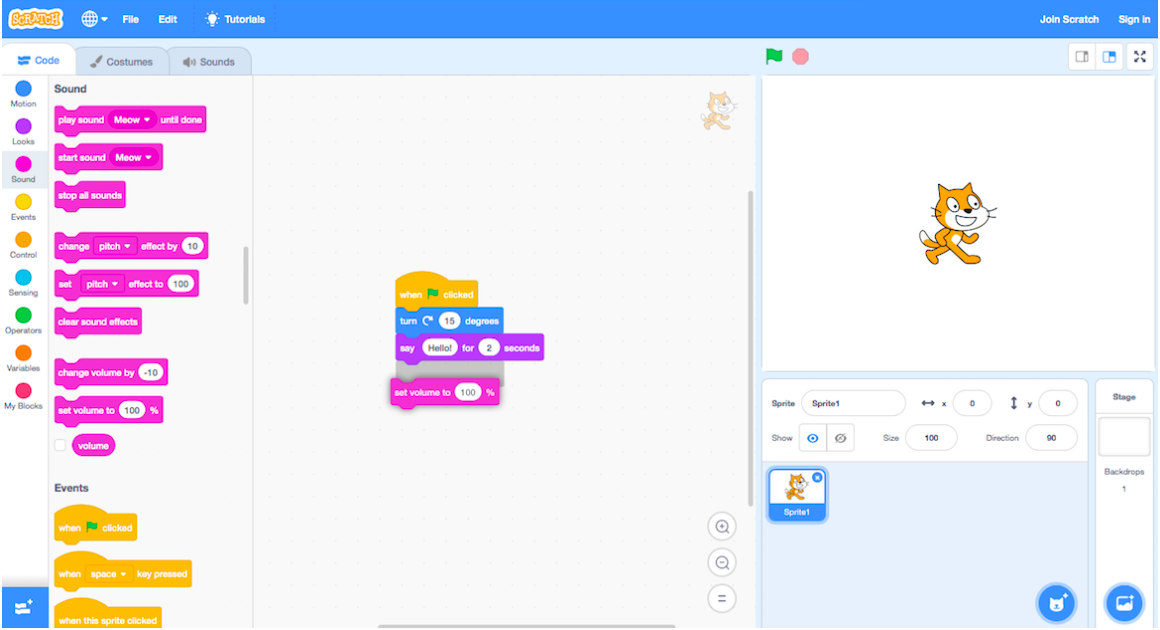Click the stop all sounds block
The image size is (1160, 630).
pyautogui.click(x=90, y=195)
